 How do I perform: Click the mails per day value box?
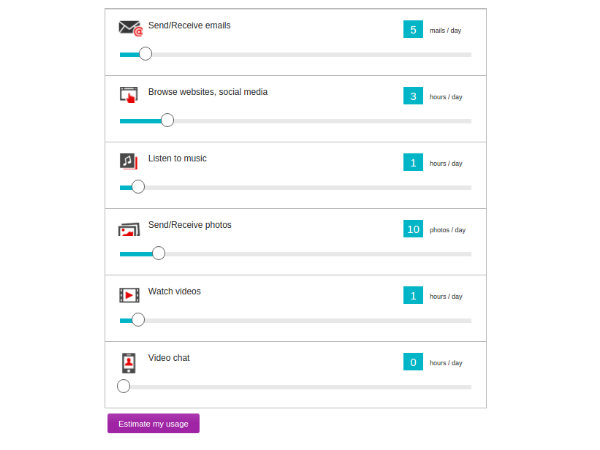click(x=413, y=30)
